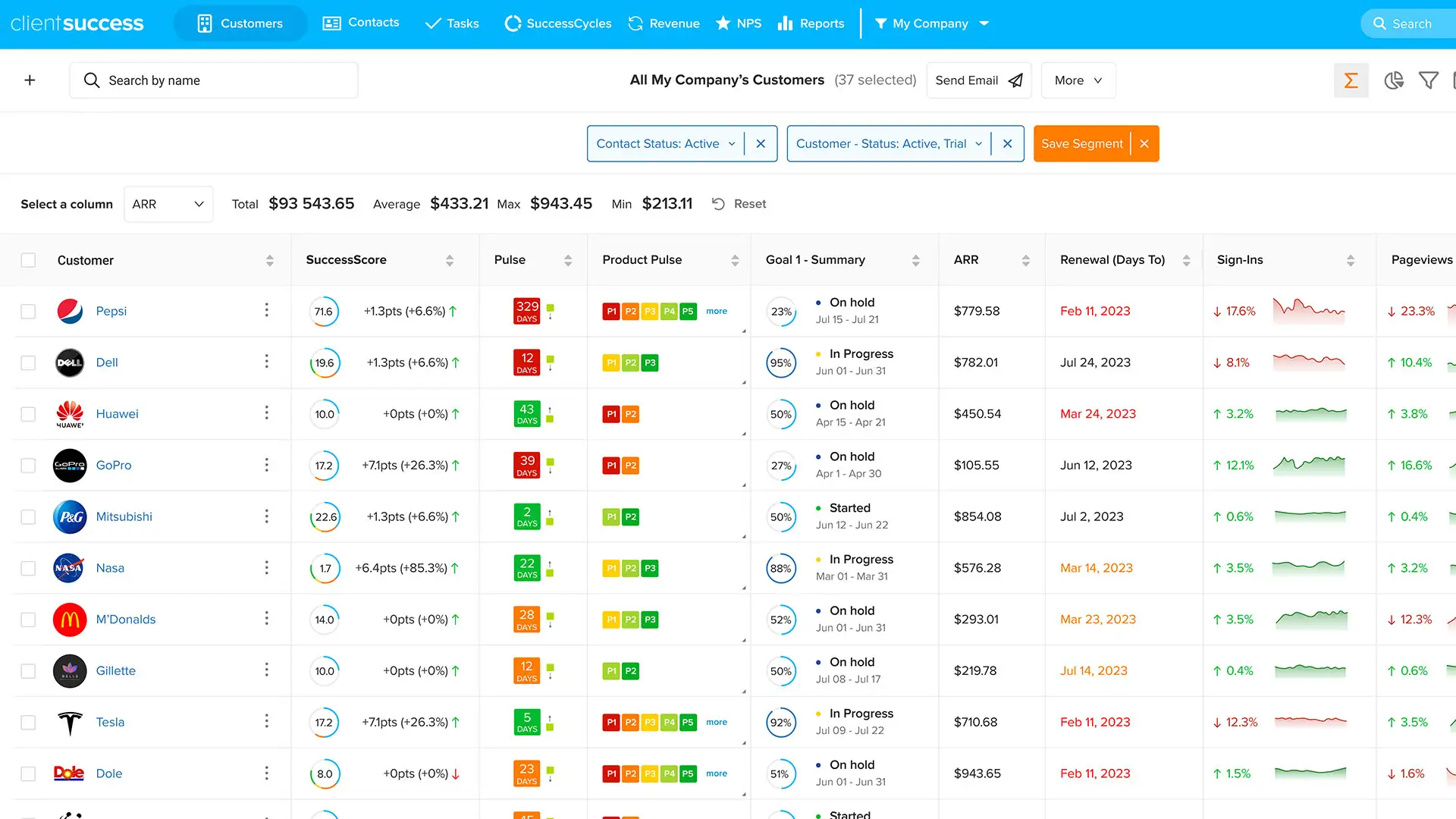Select the Tasks checkmark icon in navigation
This screenshot has width=1456, height=819.
(x=433, y=24)
